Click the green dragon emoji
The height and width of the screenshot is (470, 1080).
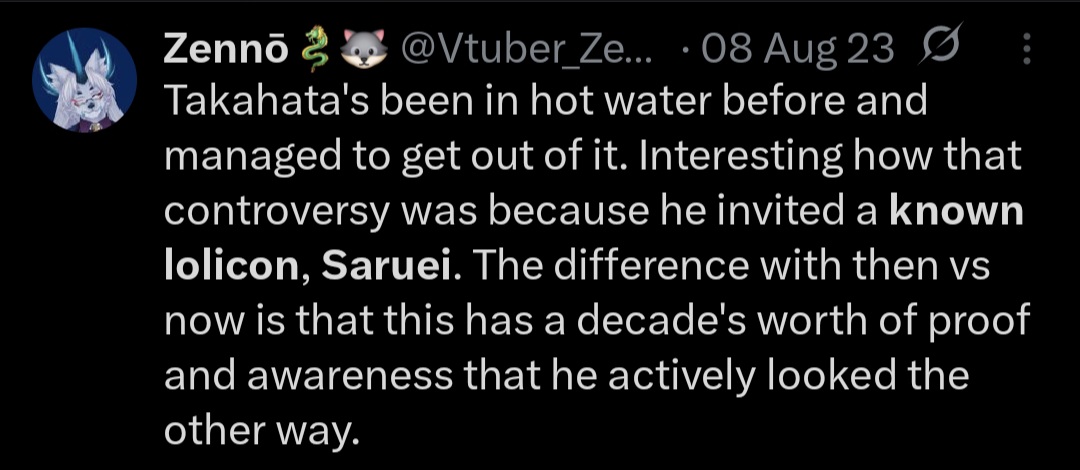coord(312,50)
